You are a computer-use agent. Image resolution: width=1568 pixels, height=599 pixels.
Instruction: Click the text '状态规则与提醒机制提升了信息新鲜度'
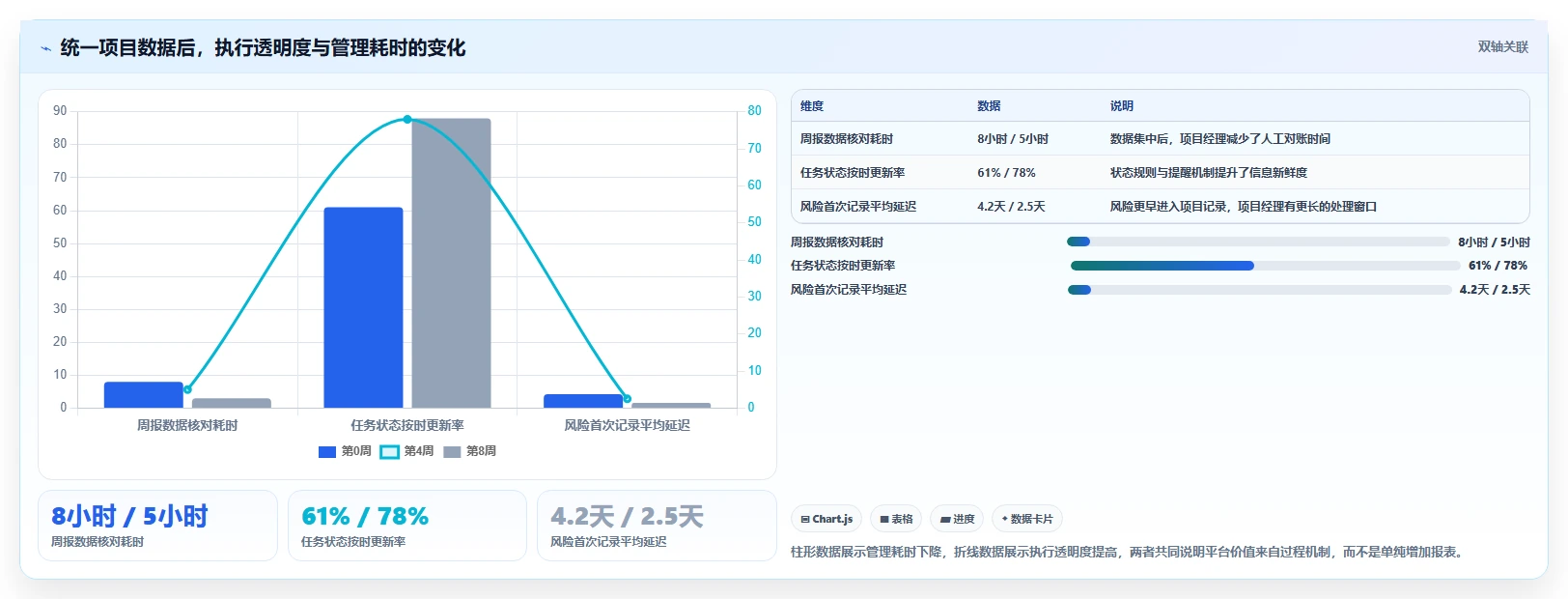pos(1209,173)
